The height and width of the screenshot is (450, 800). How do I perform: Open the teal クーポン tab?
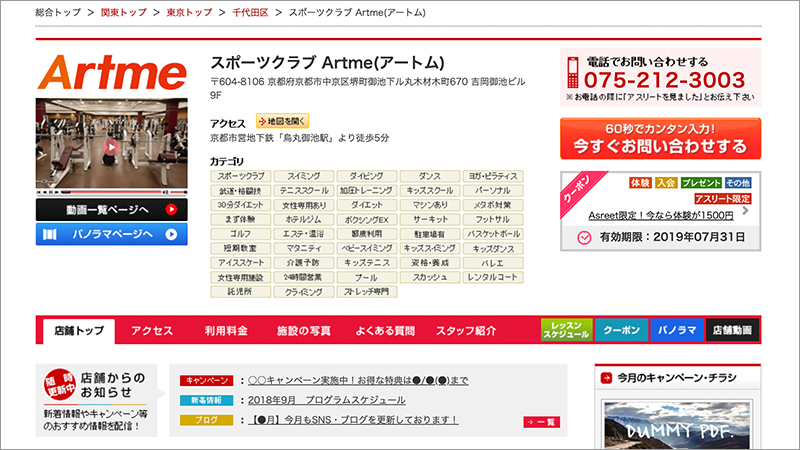(x=621, y=330)
